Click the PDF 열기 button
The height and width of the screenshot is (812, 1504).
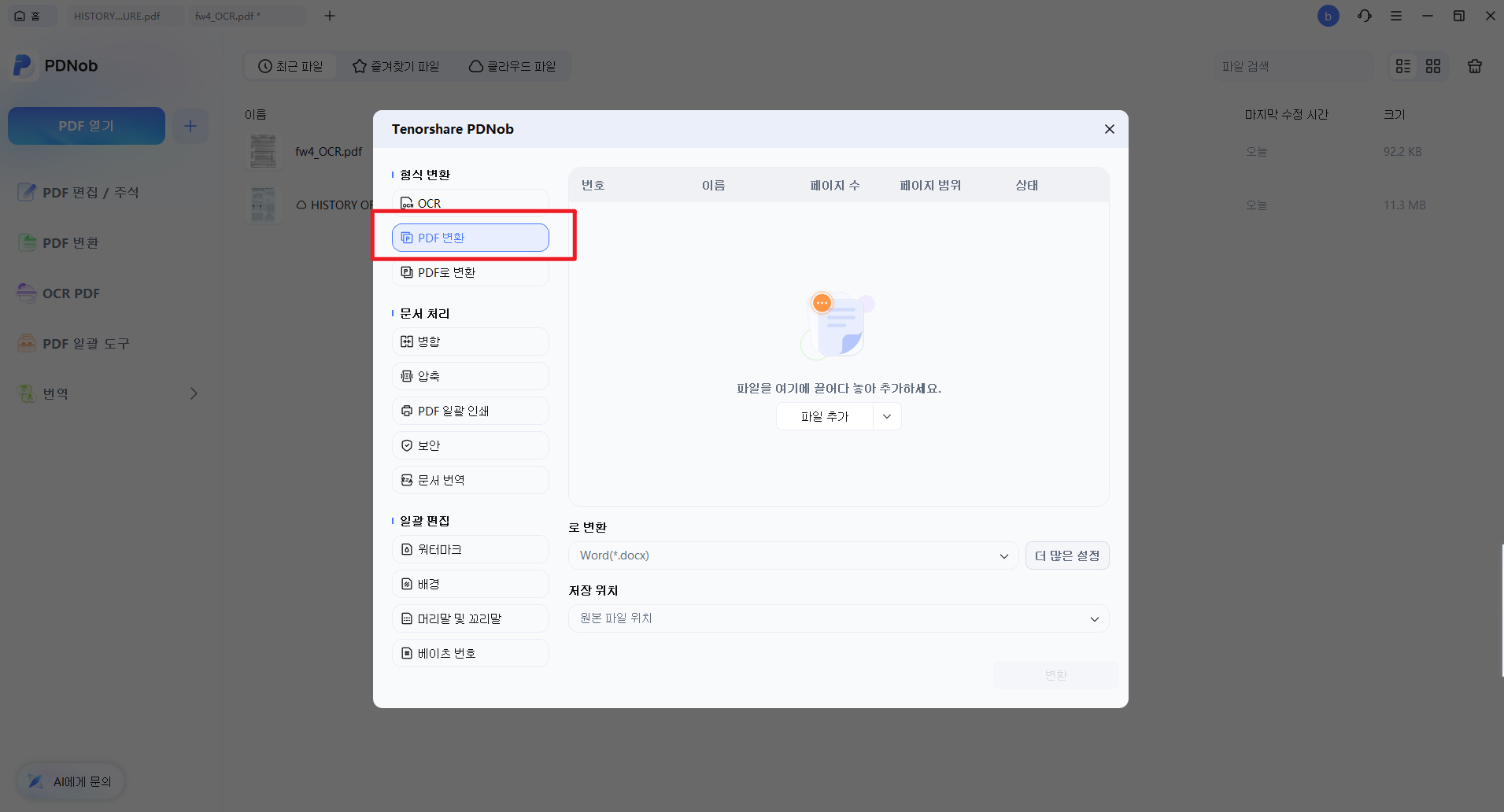(x=87, y=126)
